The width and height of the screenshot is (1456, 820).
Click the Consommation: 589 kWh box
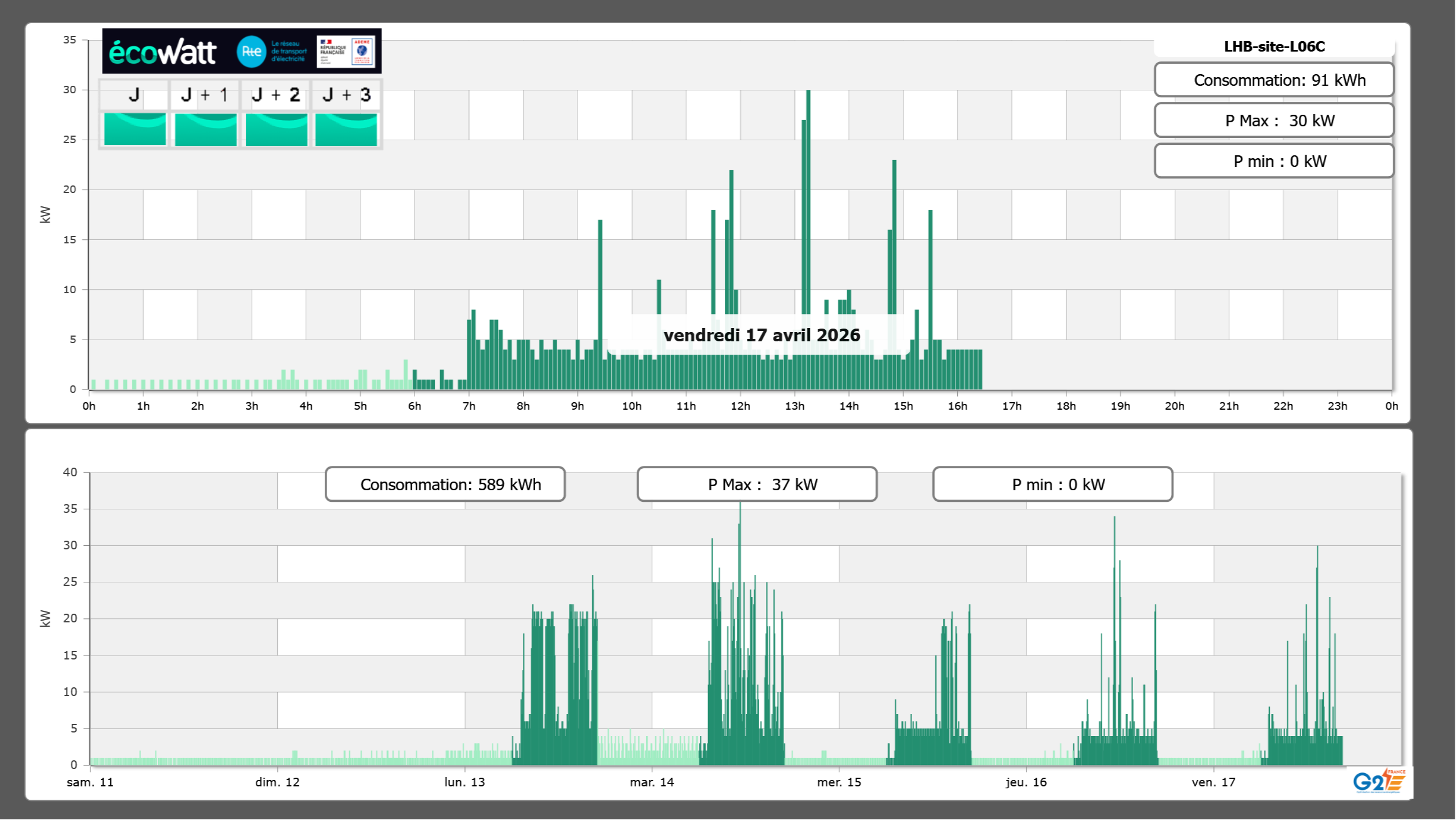[445, 484]
